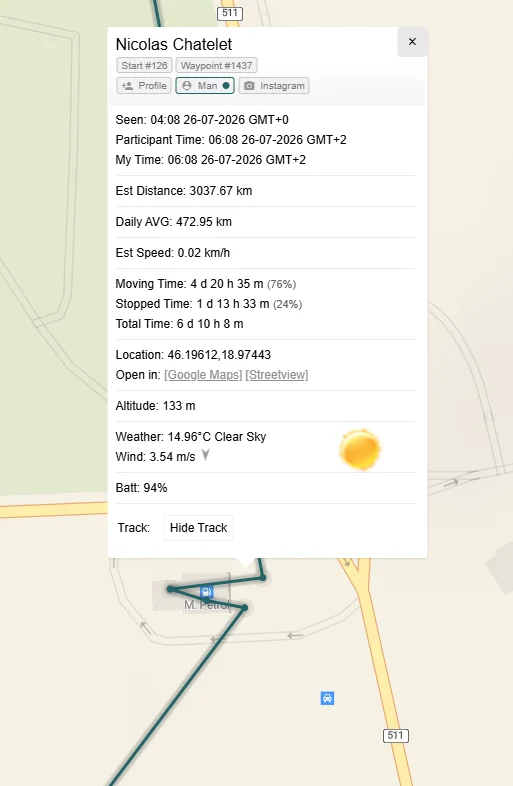Click the gas station map icon
Screen dimensions: 513x786
click(x=207, y=592)
